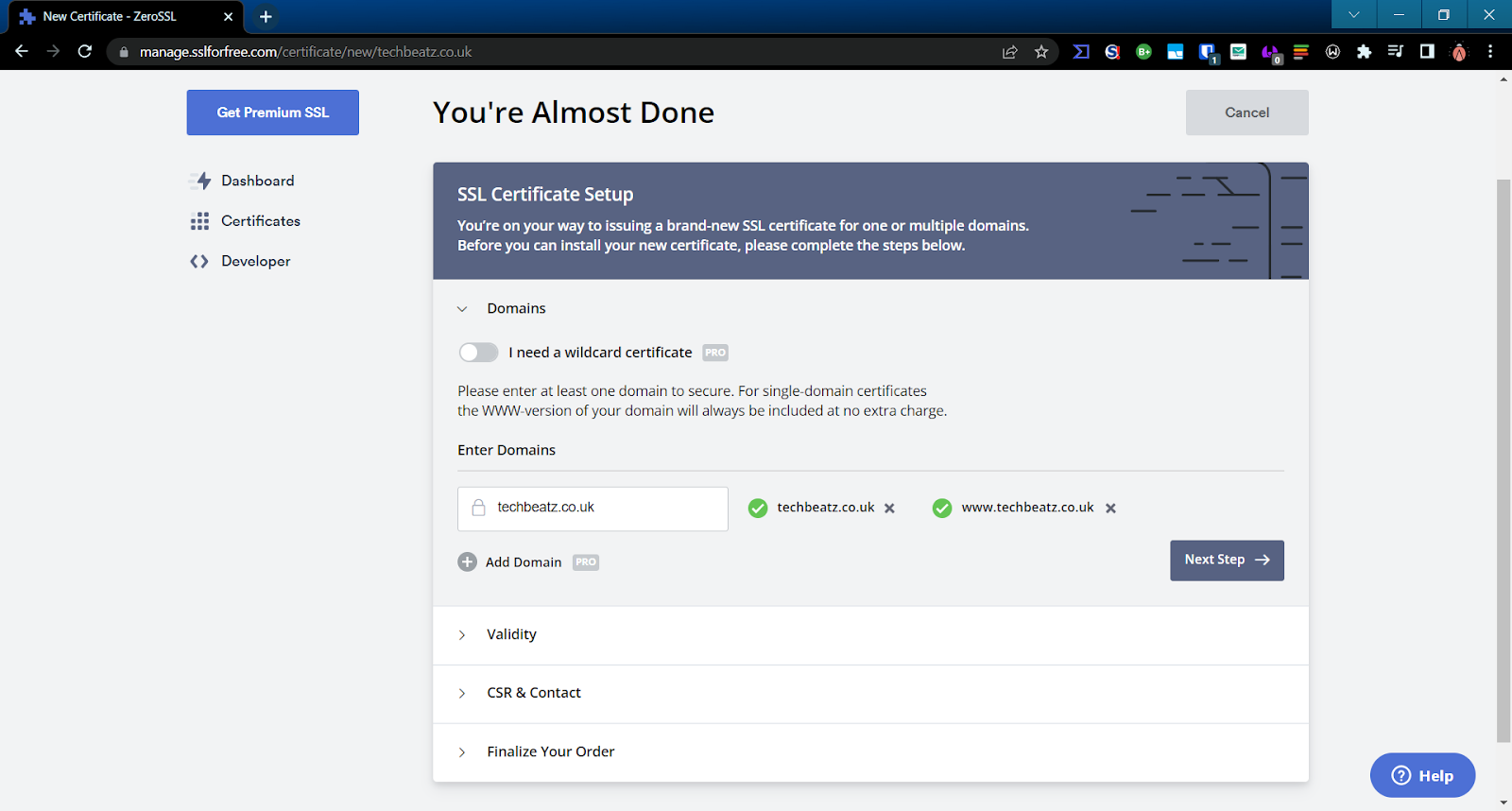Click the address bar URL
Viewport: 1512px width, 811px height.
tap(305, 52)
